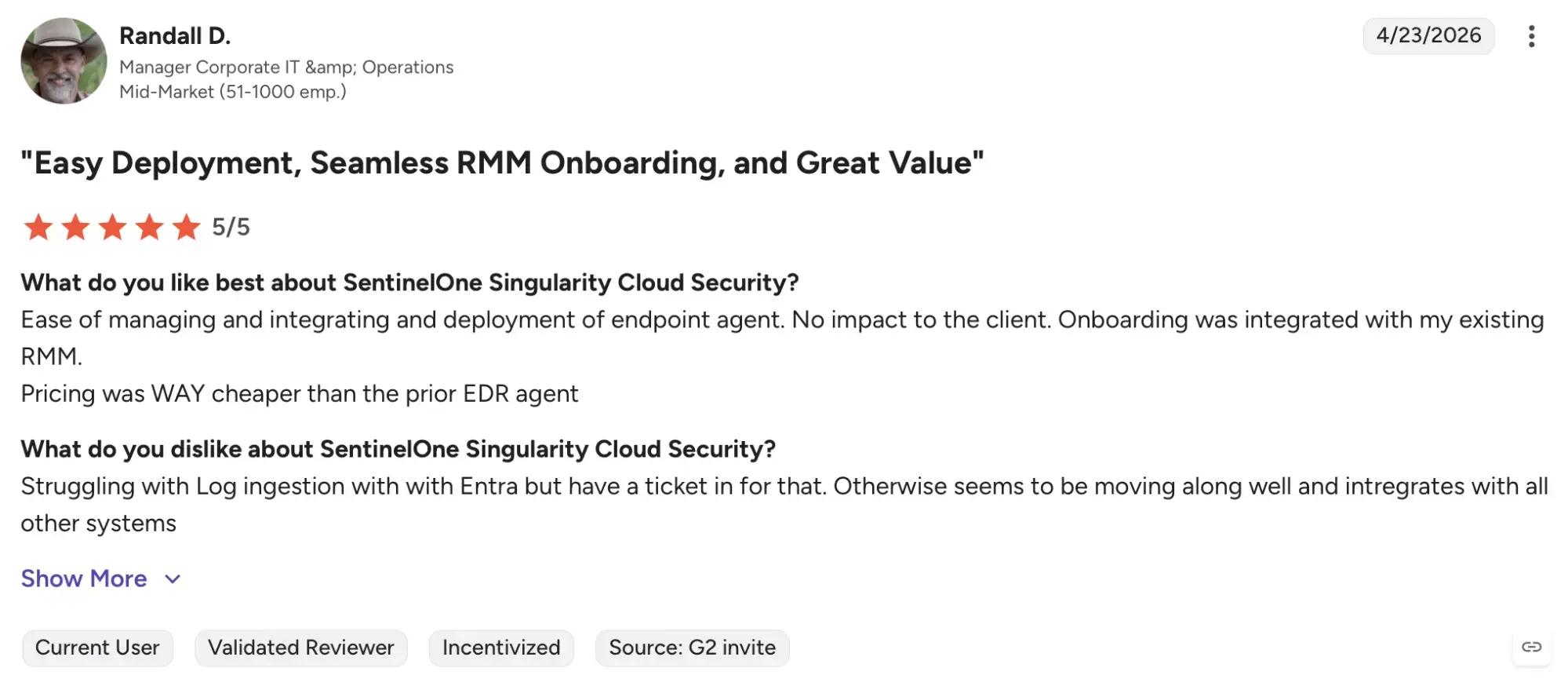Open reviewer name Randall D.

point(175,36)
